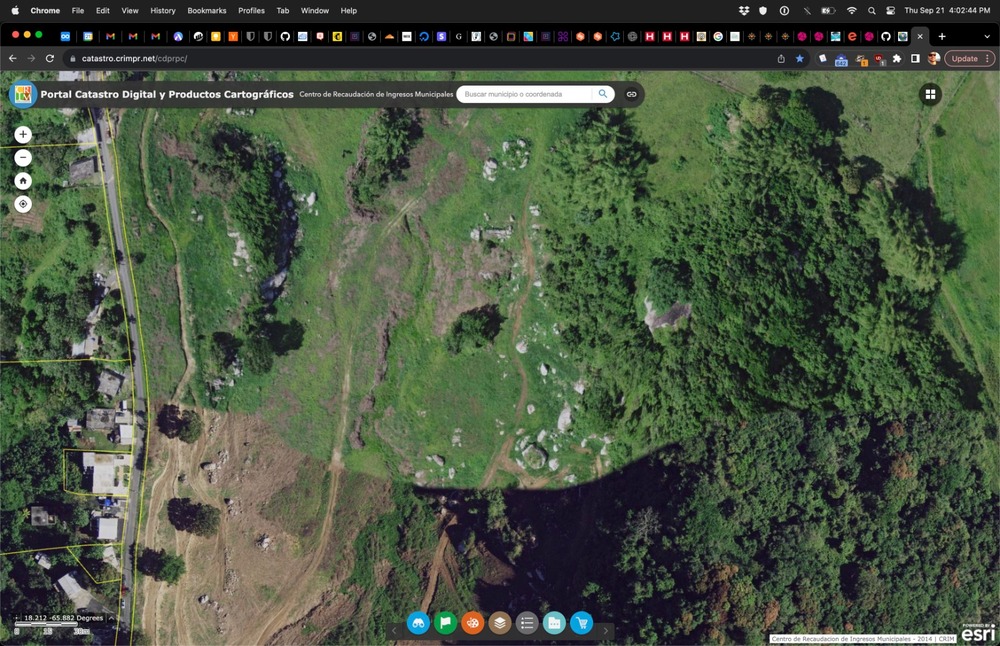Close the current browser tab
The width and height of the screenshot is (1000, 646).
(x=920, y=36)
